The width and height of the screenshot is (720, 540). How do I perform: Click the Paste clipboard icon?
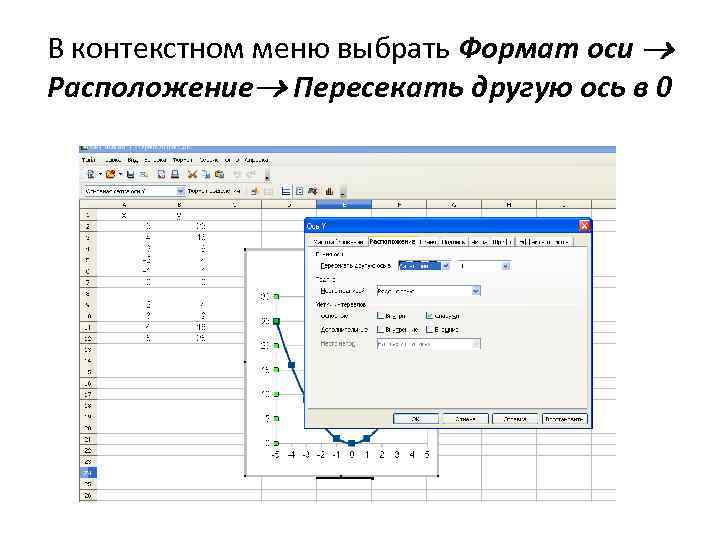219,174
